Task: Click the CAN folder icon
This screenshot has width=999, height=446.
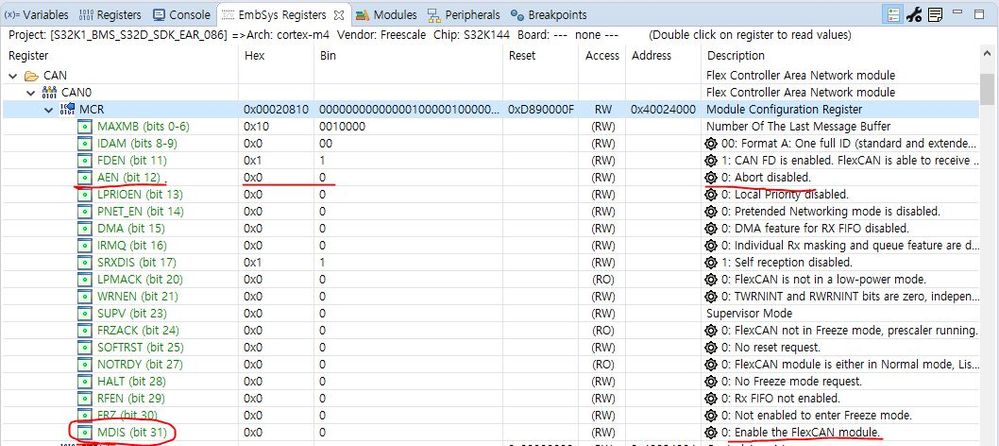Action: click(31, 76)
